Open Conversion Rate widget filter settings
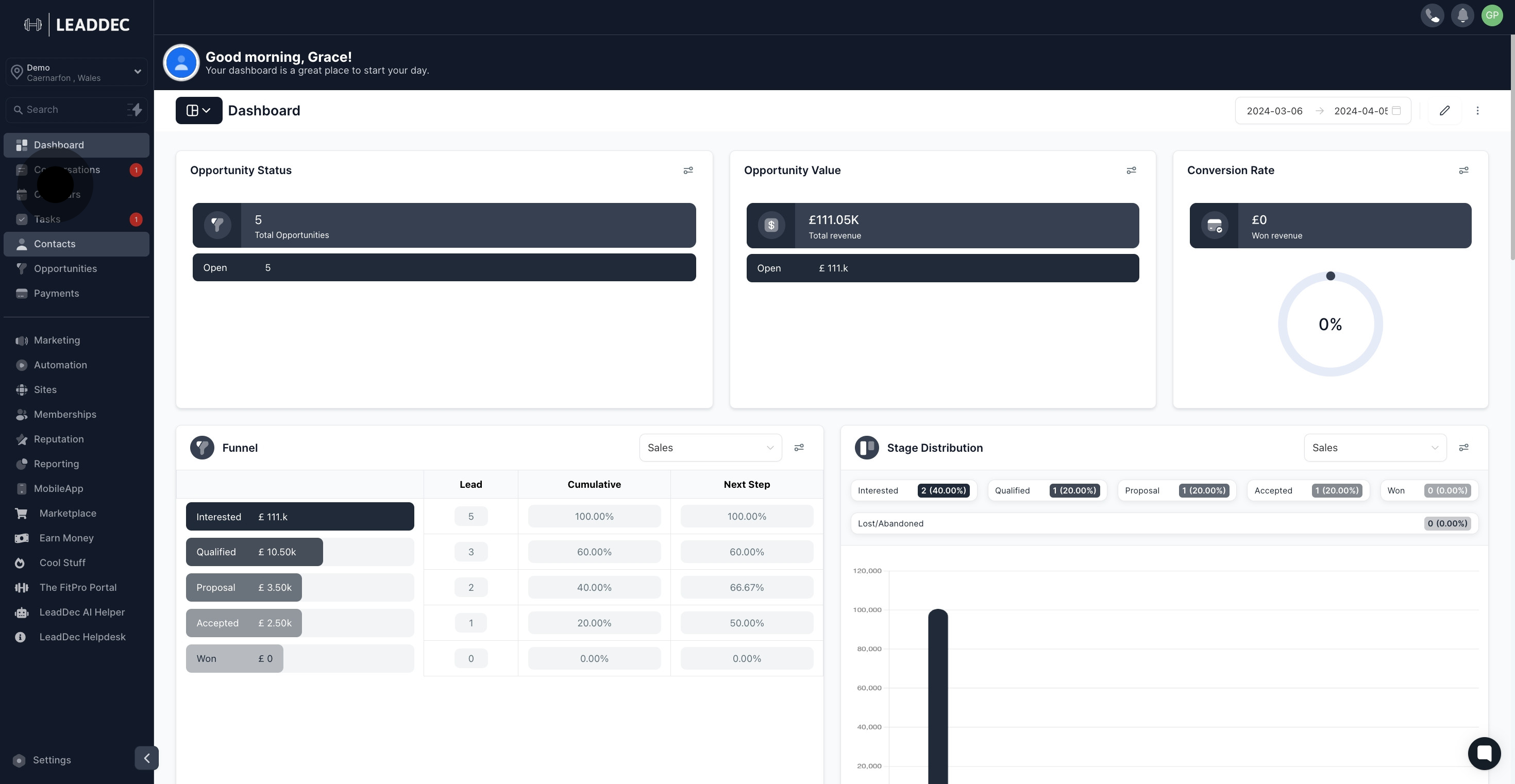1515x784 pixels. tap(1463, 171)
